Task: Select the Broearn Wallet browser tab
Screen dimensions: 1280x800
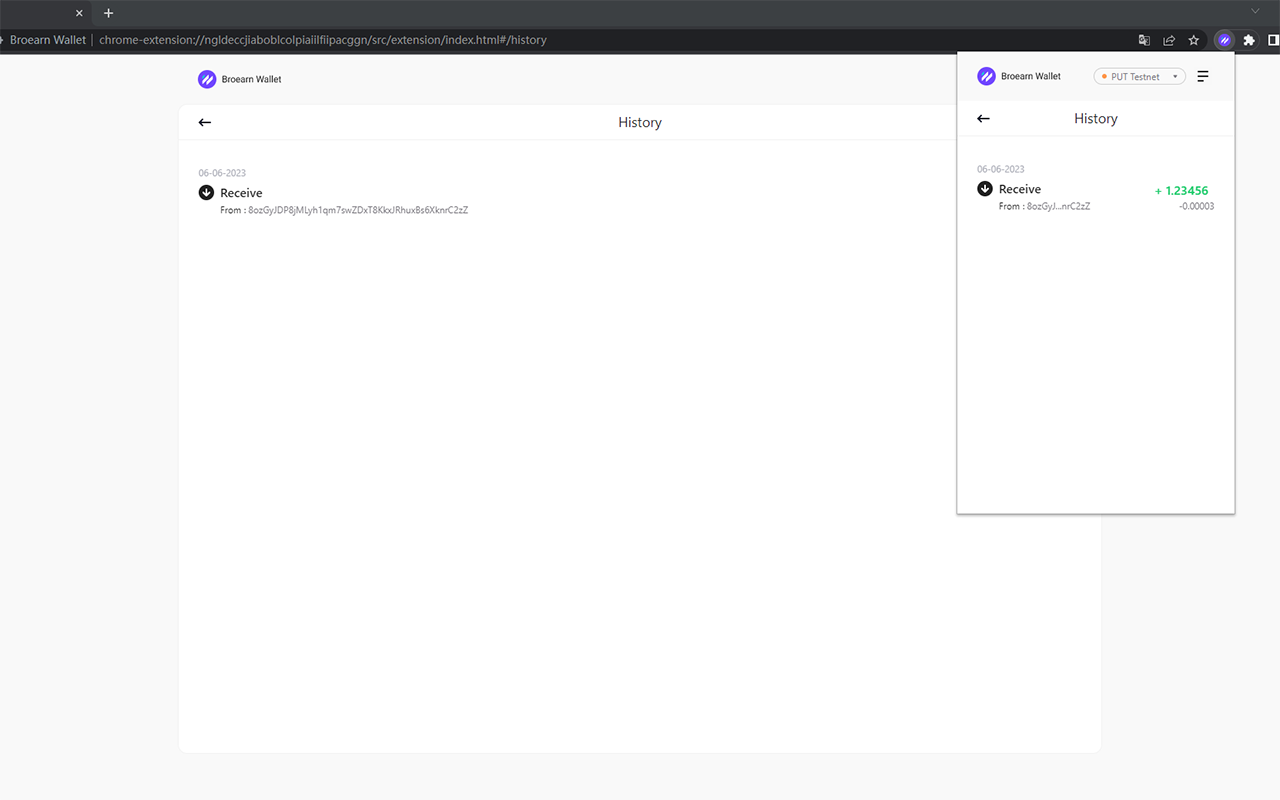Action: click(40, 13)
